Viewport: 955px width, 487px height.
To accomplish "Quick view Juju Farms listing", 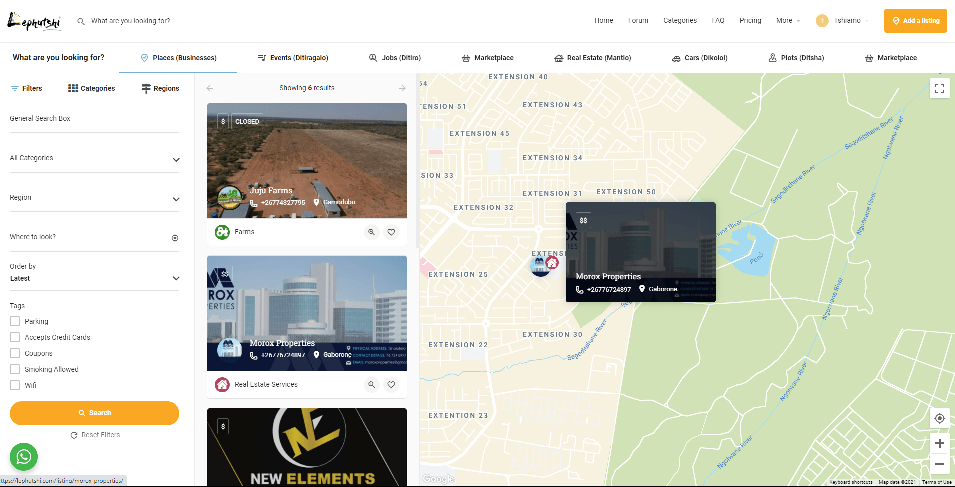I will pyautogui.click(x=371, y=232).
